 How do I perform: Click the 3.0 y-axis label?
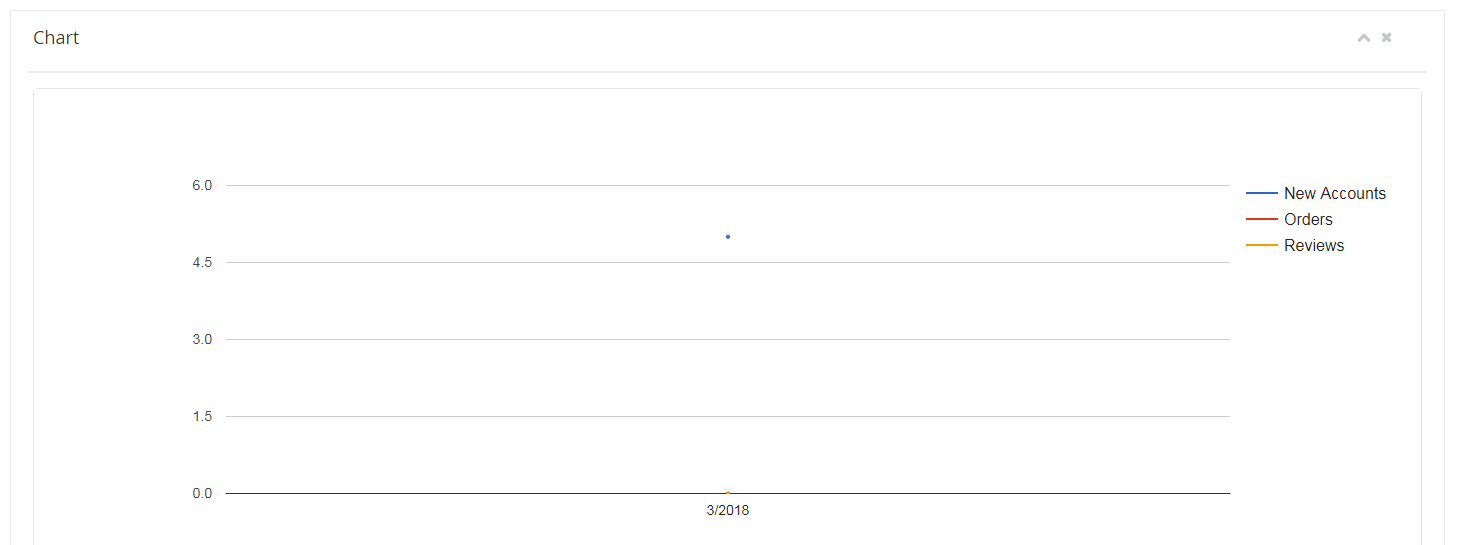203,339
